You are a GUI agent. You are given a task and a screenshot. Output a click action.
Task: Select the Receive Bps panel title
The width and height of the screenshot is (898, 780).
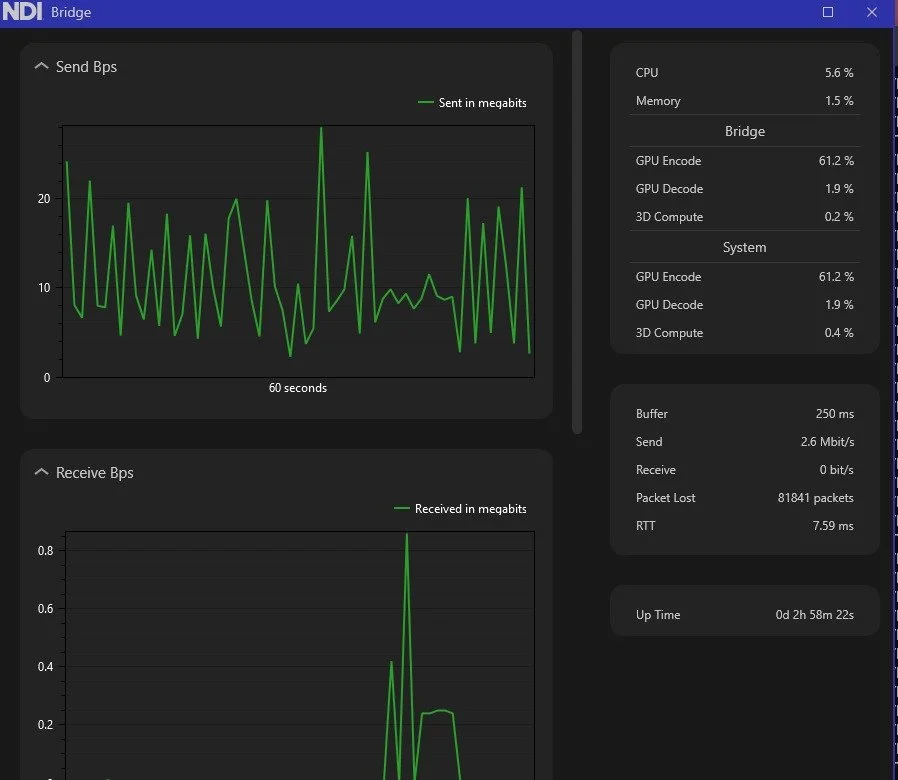94,473
